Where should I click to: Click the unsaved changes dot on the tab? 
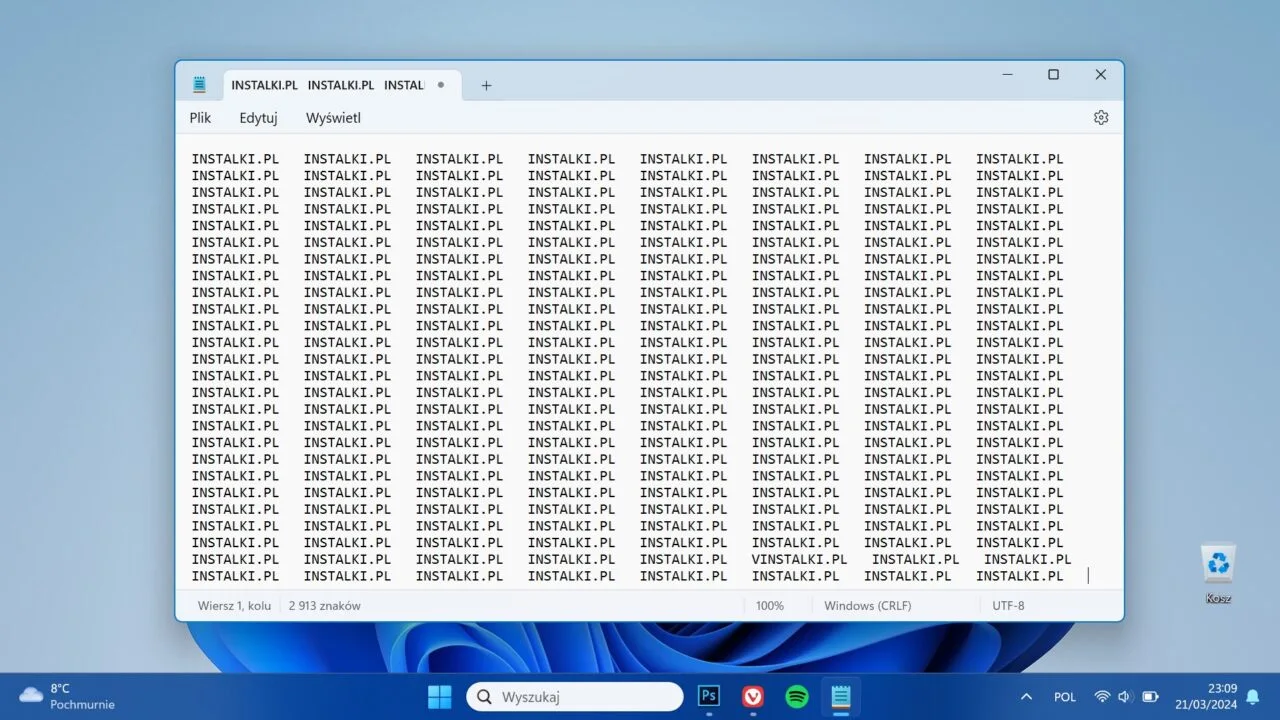click(440, 85)
